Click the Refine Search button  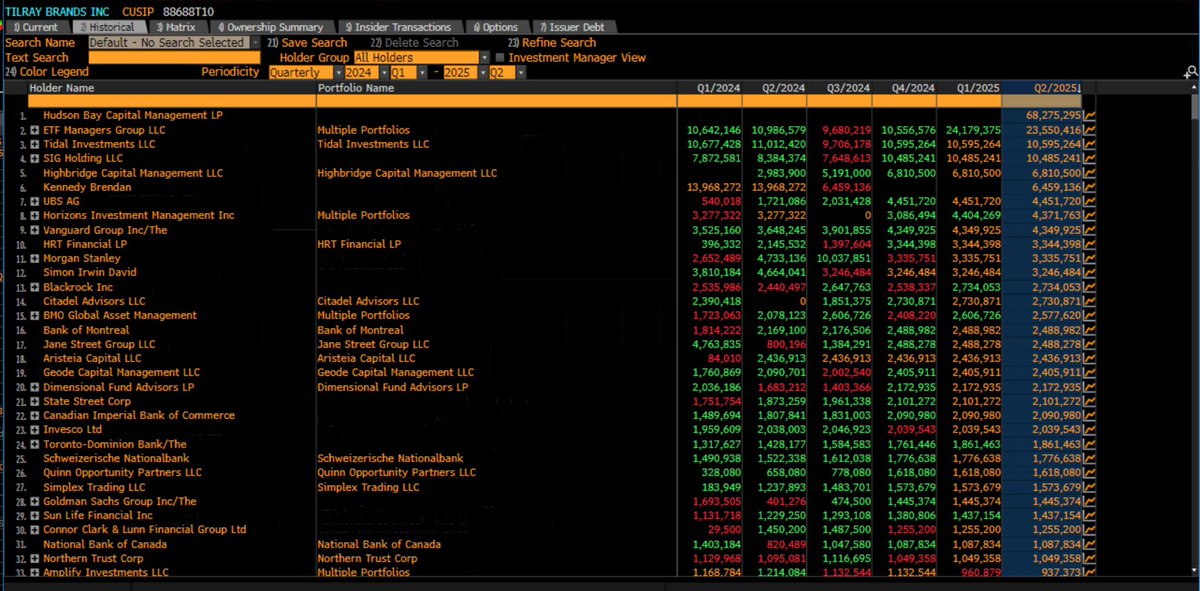coord(552,43)
